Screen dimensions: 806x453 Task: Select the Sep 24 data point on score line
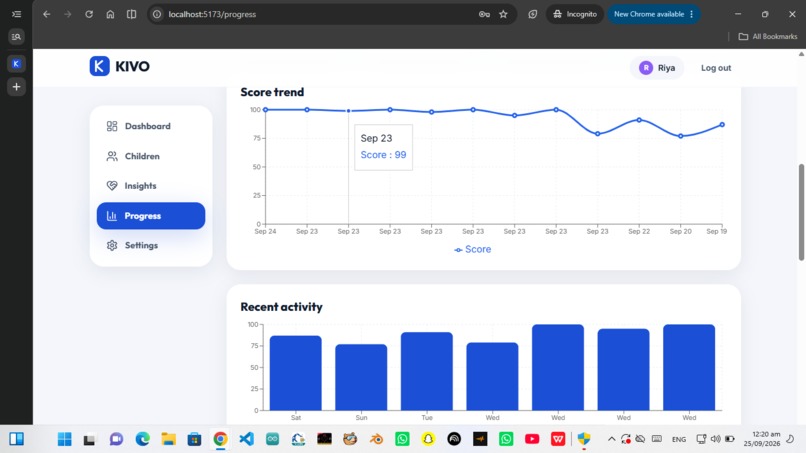pyautogui.click(x=265, y=110)
